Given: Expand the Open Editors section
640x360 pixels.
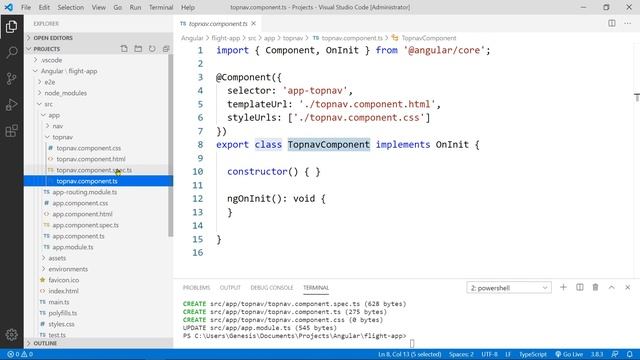Looking at the screenshot, I should (x=98, y=38).
